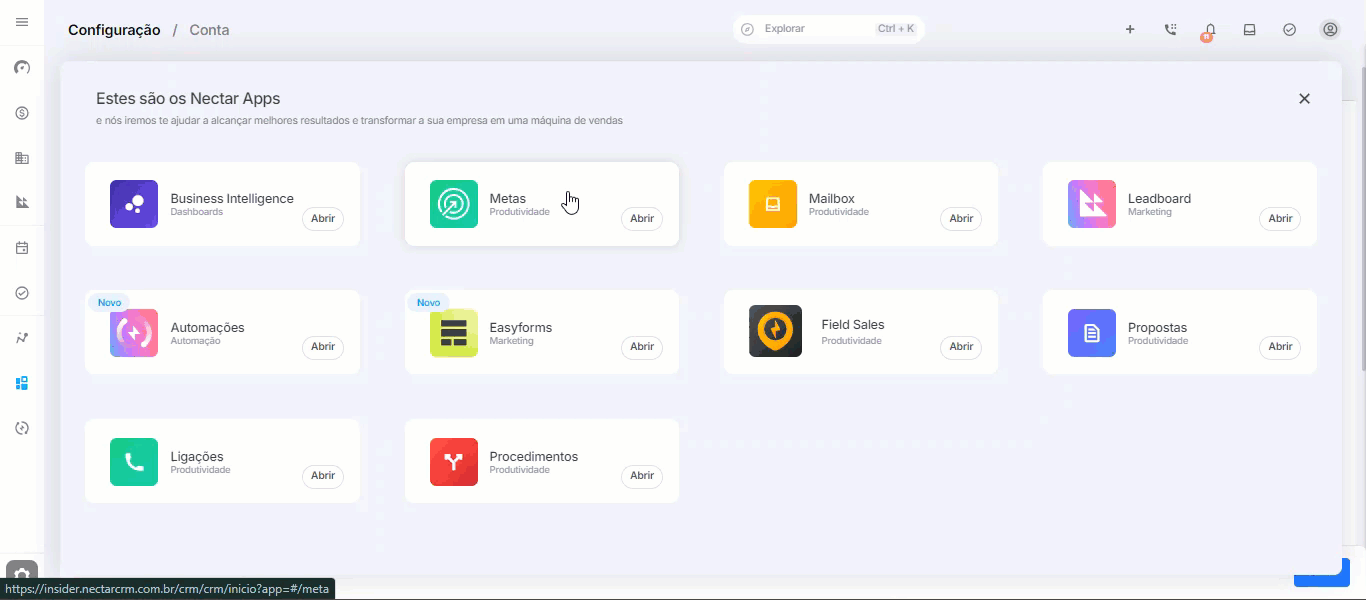Click the Metas app icon
This screenshot has height=600, width=1366.
coord(454,204)
